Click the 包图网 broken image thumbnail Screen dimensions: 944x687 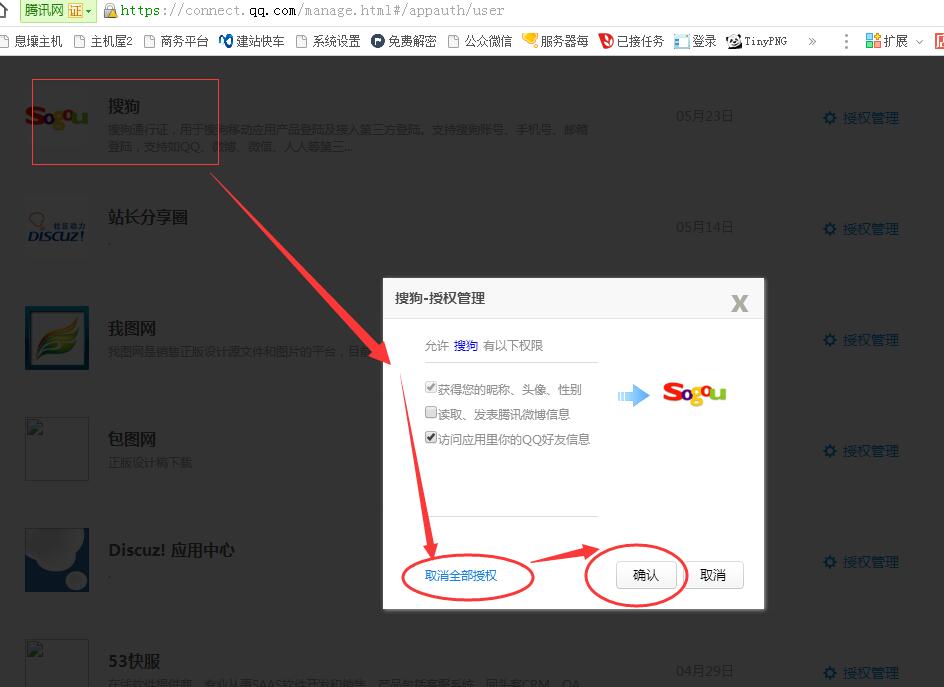pyautogui.click(x=57, y=449)
